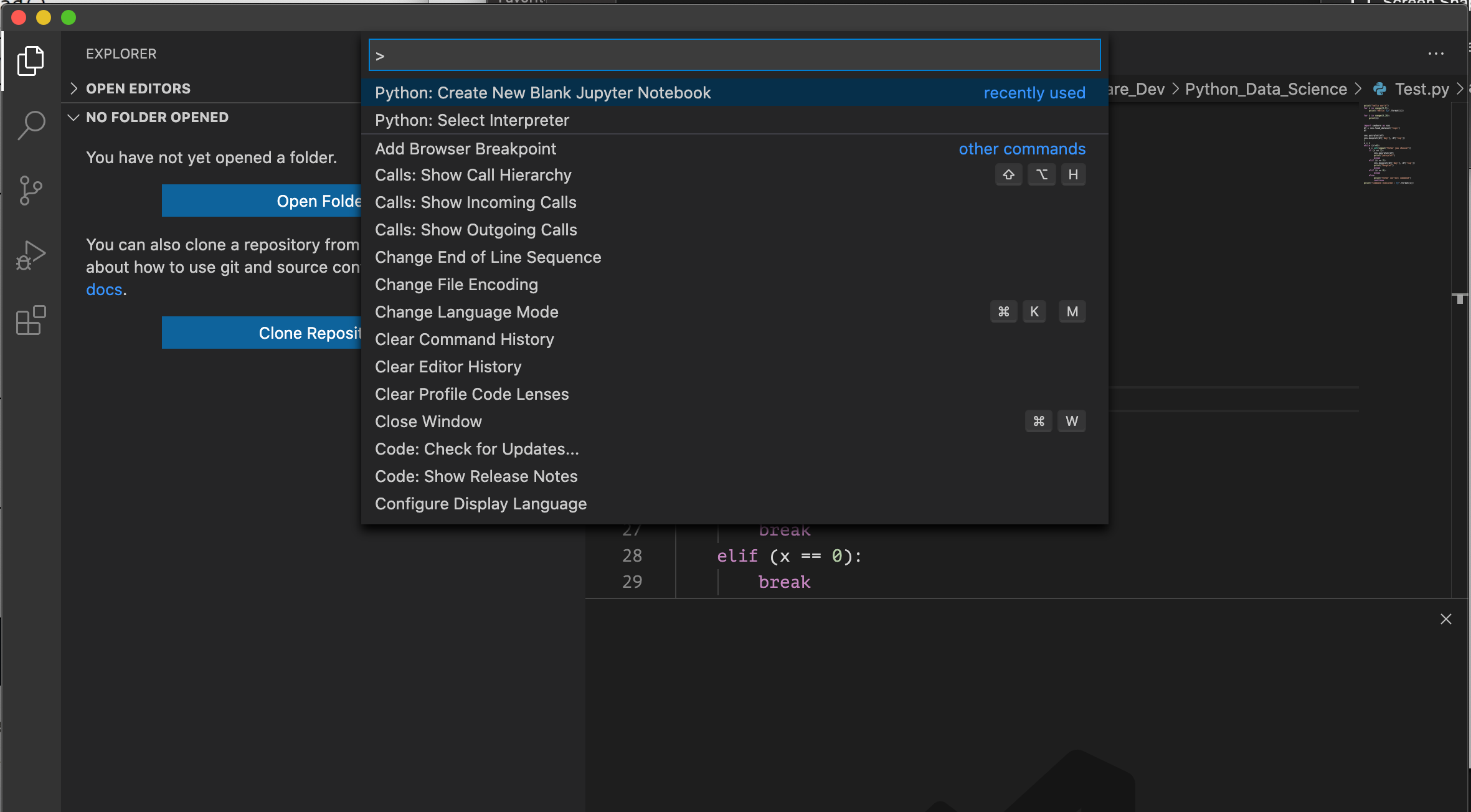Open the docs link
Image resolution: width=1471 pixels, height=812 pixels.
click(x=103, y=290)
